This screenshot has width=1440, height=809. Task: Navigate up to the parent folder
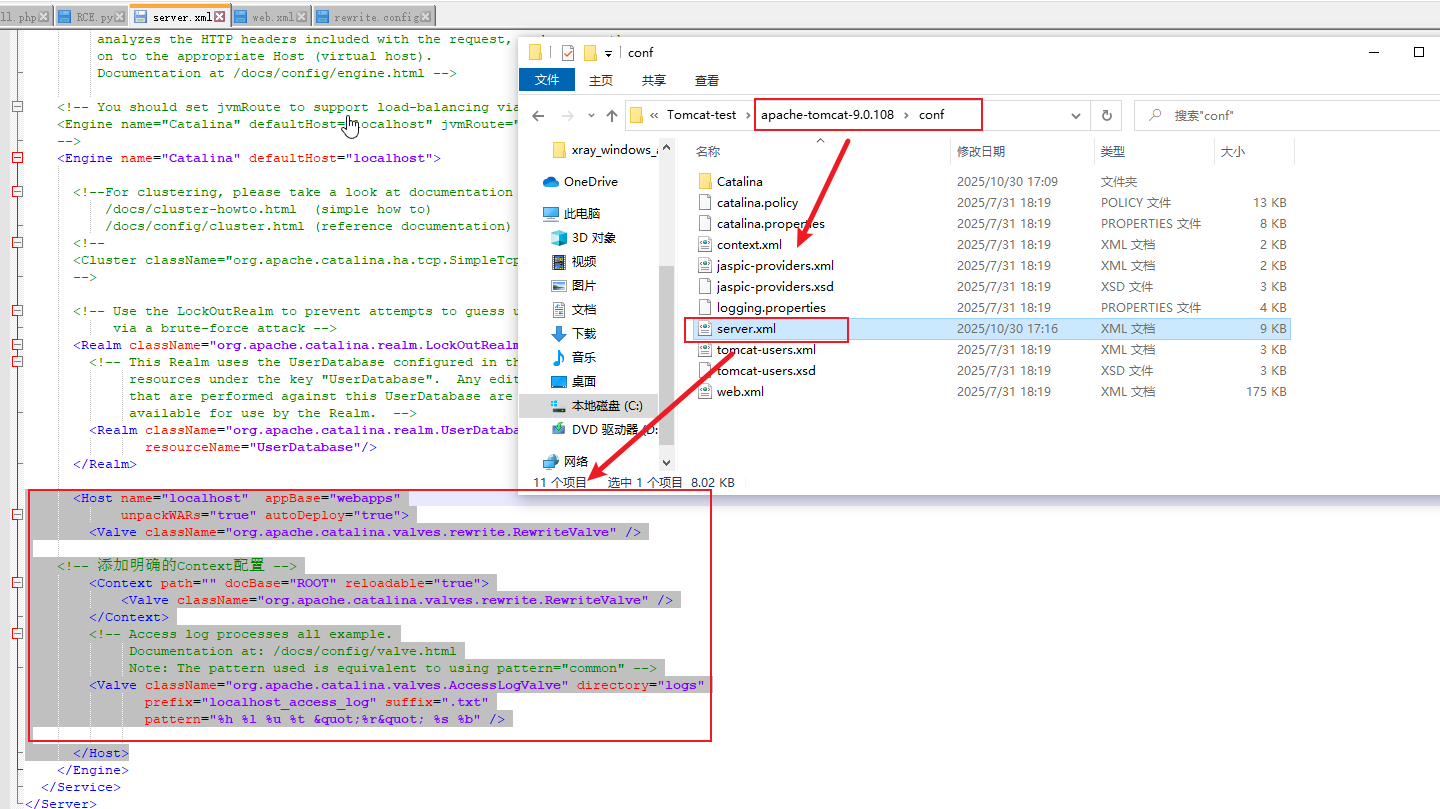(612, 115)
